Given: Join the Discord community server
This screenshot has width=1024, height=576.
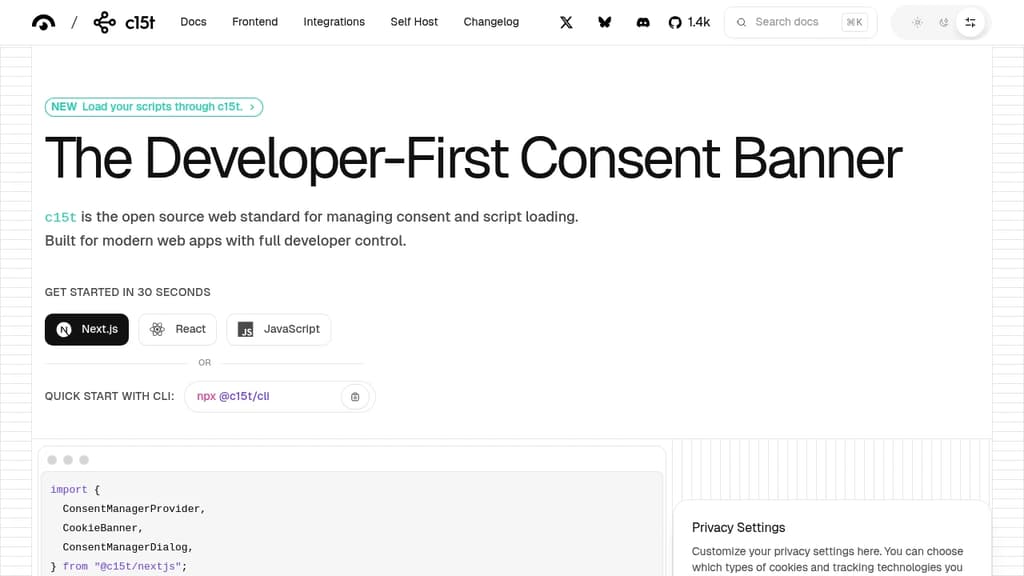Looking at the screenshot, I should tap(643, 22).
